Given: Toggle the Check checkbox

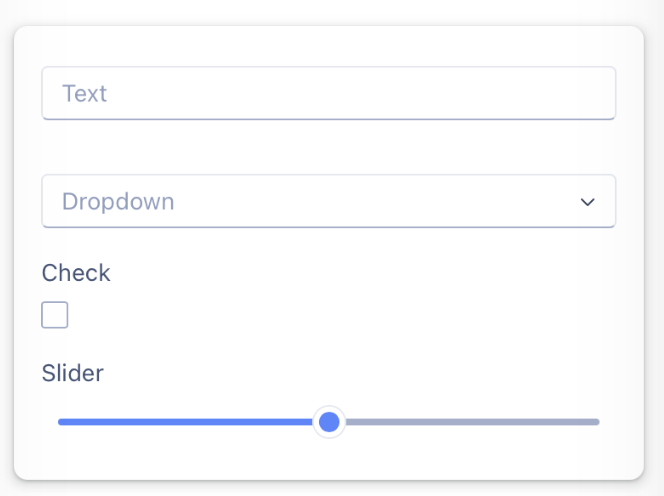Looking at the screenshot, I should (55, 315).
